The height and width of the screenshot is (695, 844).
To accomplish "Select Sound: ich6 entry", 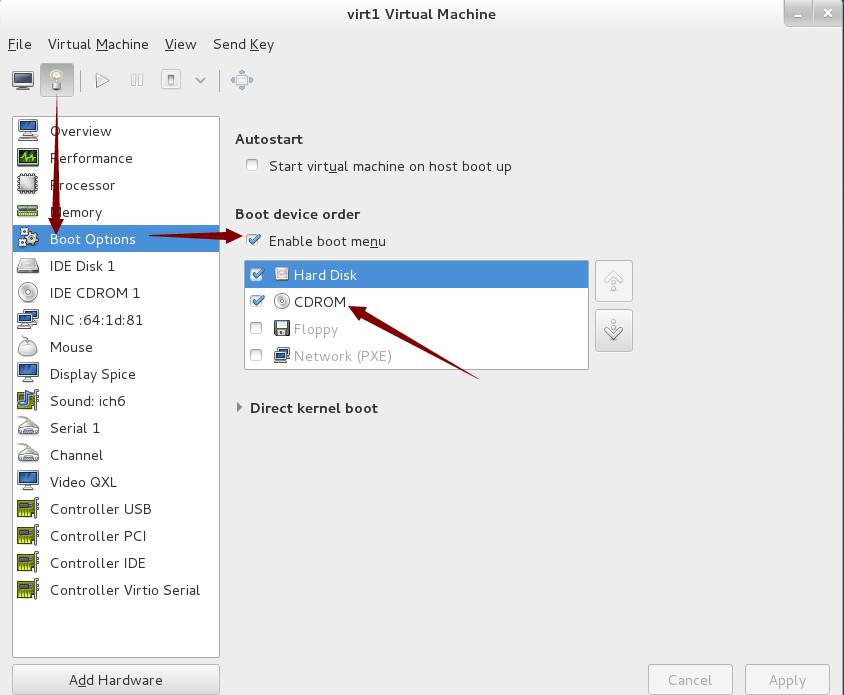I will tap(116, 401).
